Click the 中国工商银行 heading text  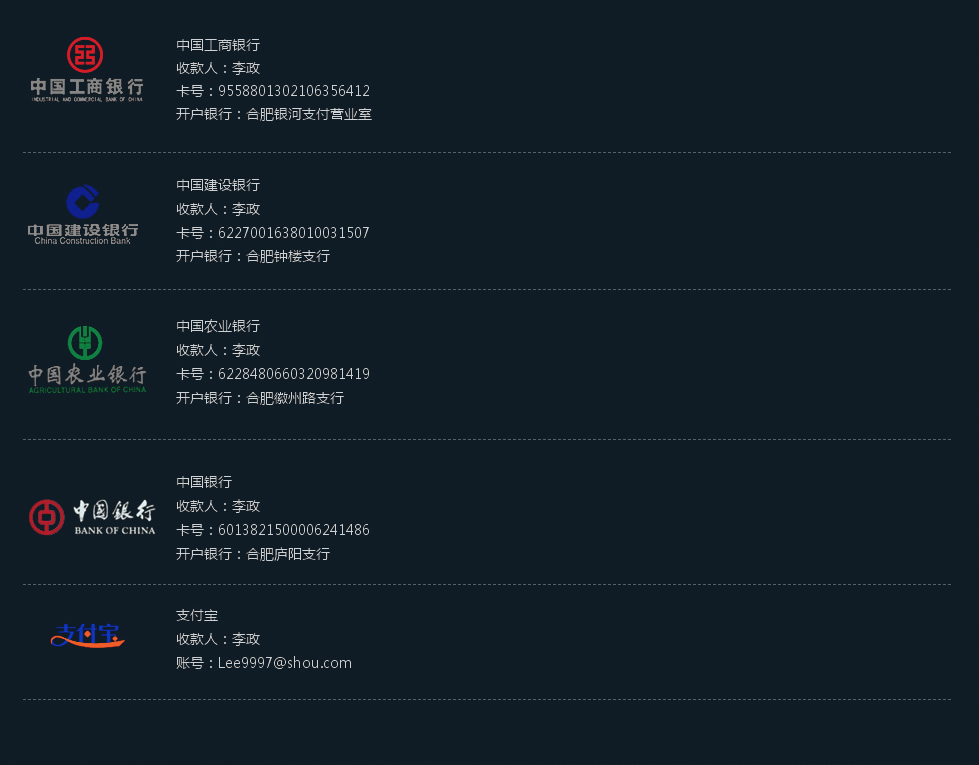218,45
